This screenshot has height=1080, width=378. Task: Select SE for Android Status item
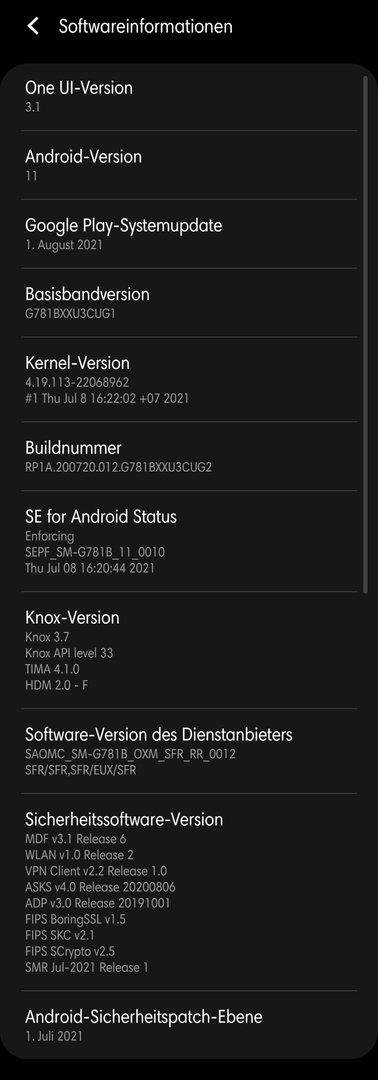[189, 541]
